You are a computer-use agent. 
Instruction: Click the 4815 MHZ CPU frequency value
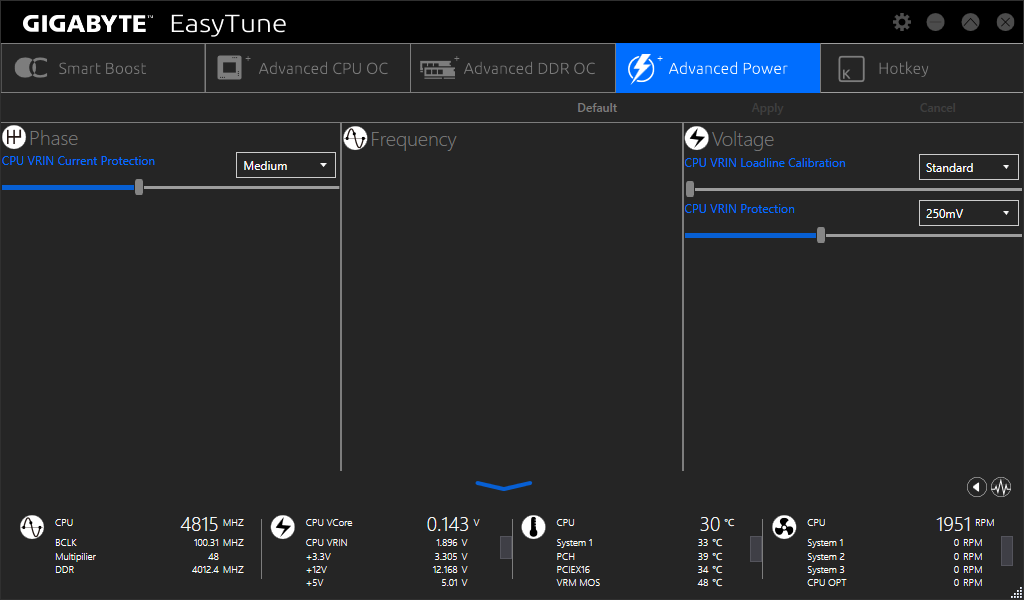212,524
